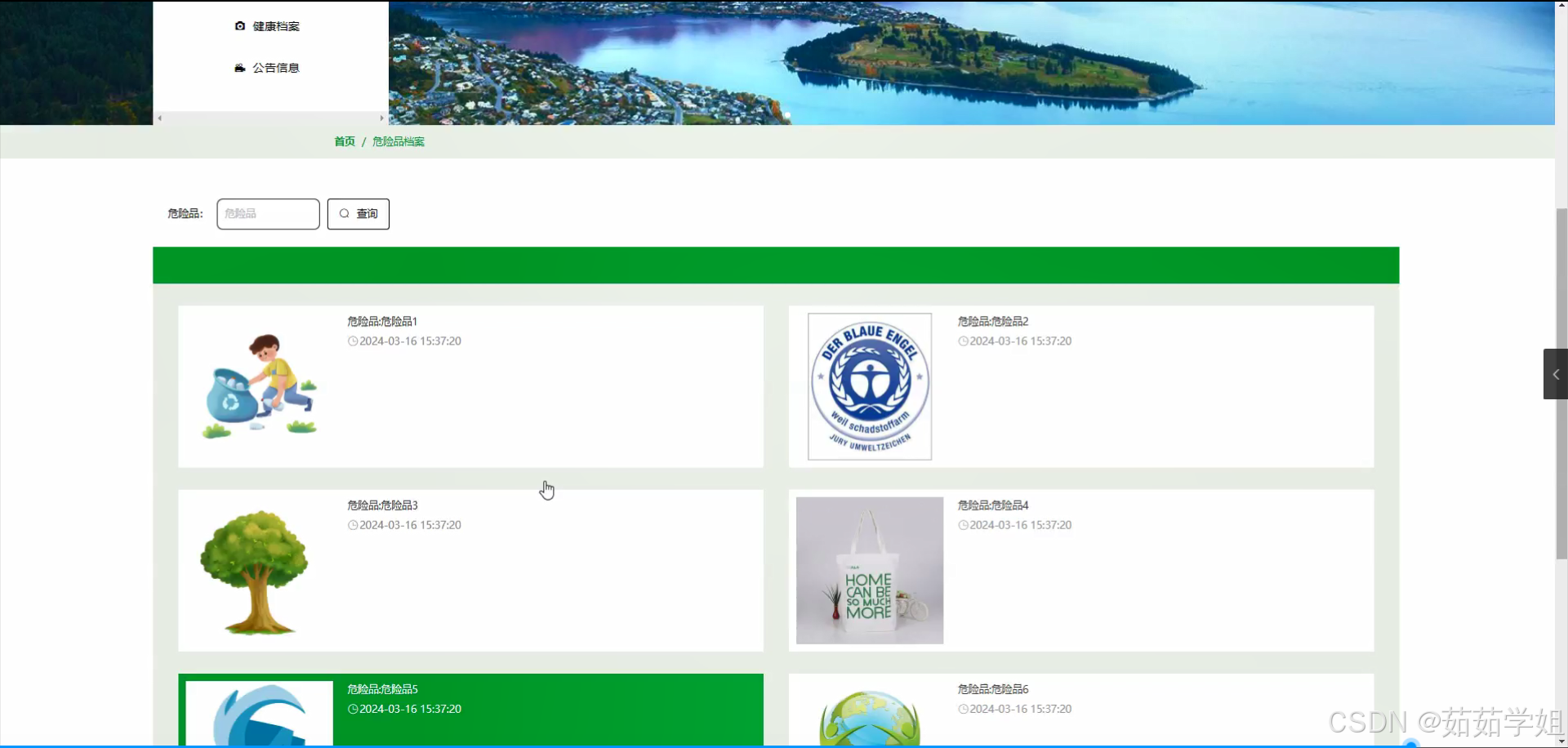
Task: Go to 首页 breadcrumb link
Action: pos(345,141)
